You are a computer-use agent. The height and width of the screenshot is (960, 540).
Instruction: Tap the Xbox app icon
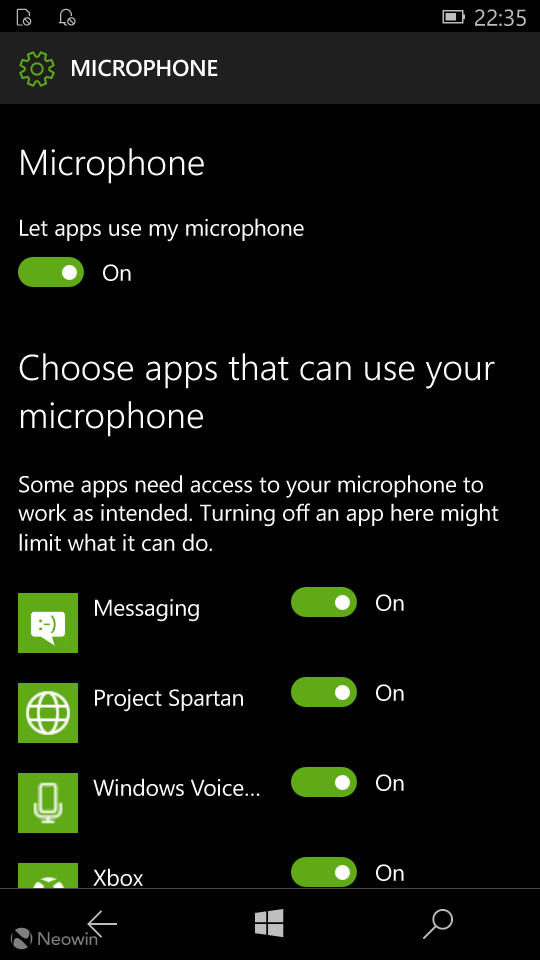pyautogui.click(x=48, y=876)
